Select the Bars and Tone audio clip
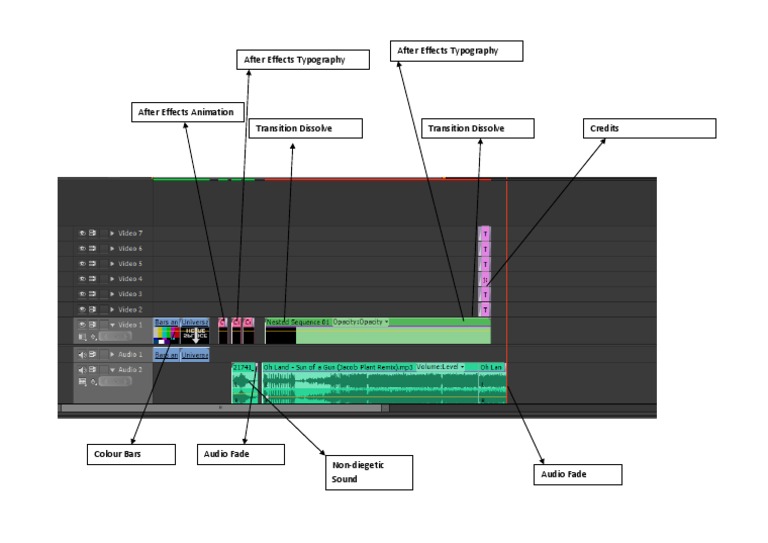This screenshot has height=543, width=768. 166,355
